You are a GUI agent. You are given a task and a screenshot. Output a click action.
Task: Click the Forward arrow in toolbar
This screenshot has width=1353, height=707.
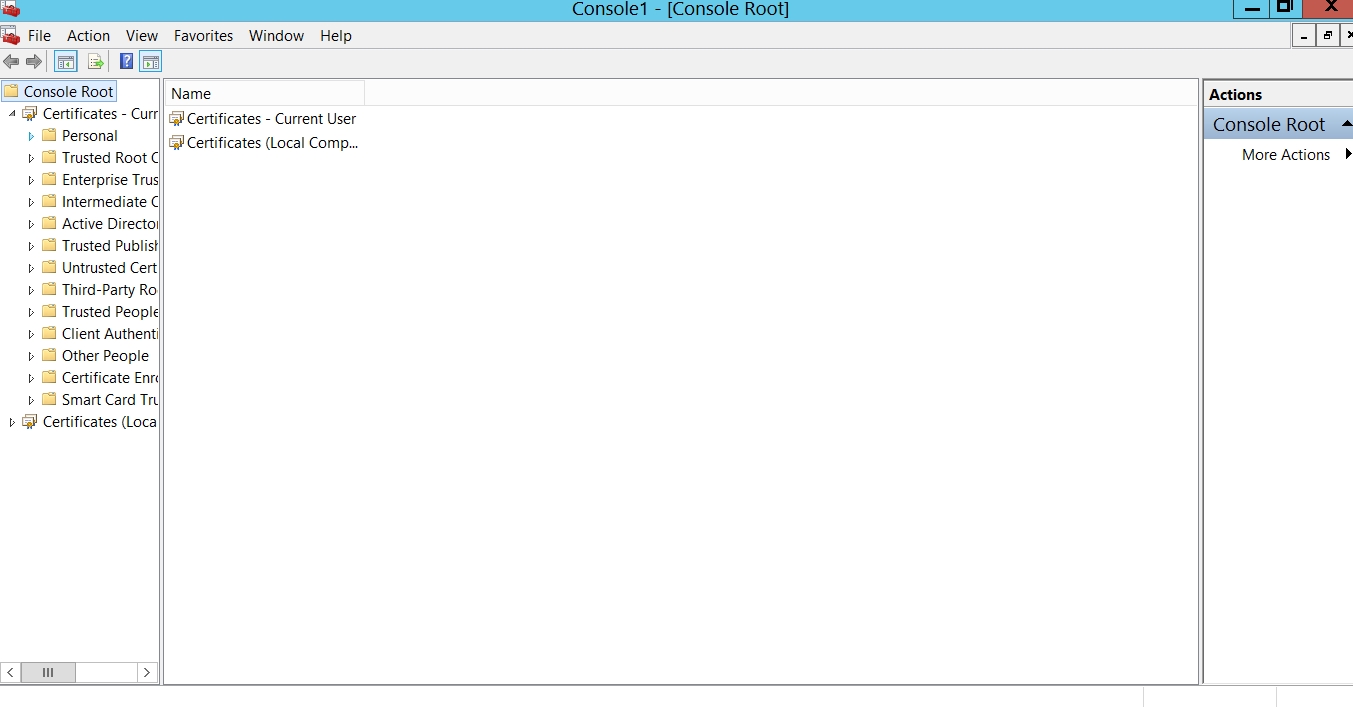[x=34, y=62]
